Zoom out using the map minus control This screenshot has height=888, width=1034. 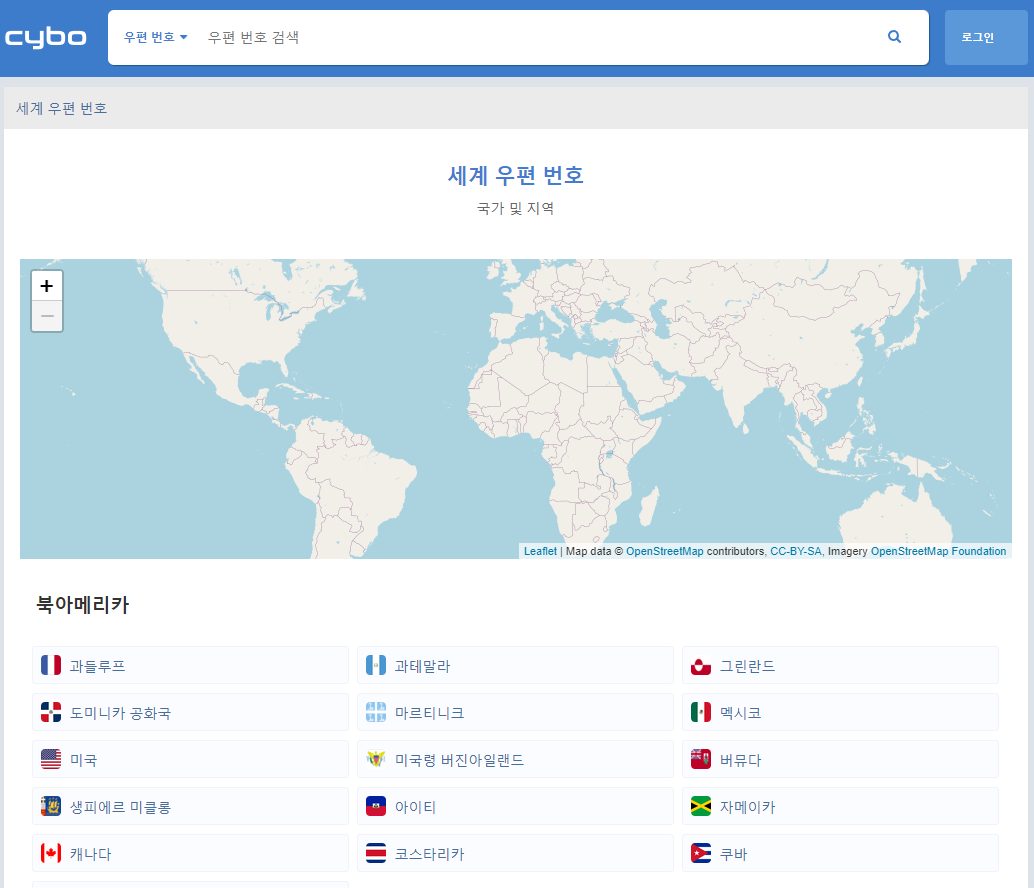click(x=46, y=315)
